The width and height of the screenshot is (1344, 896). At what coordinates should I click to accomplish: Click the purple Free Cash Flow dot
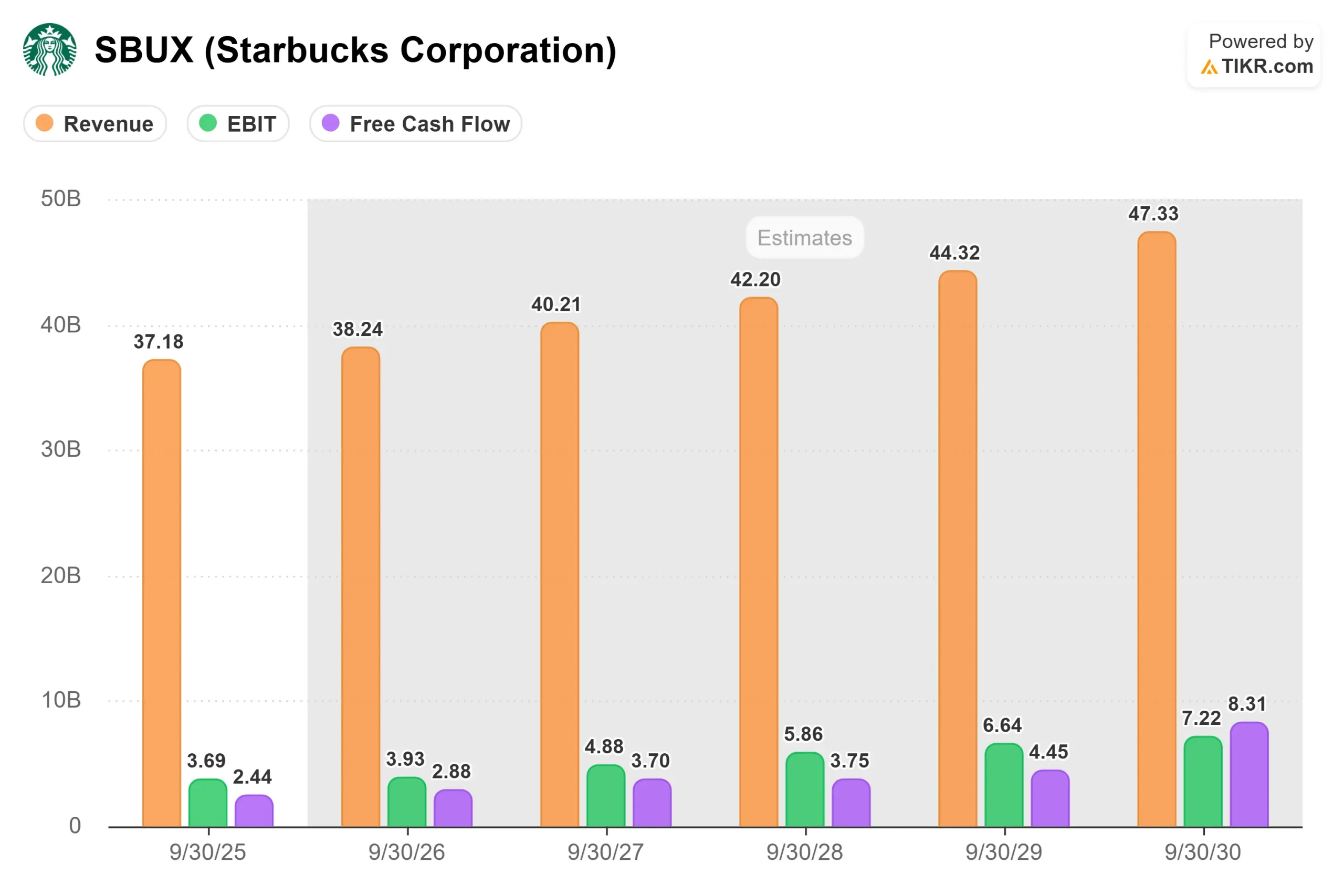coord(331,123)
